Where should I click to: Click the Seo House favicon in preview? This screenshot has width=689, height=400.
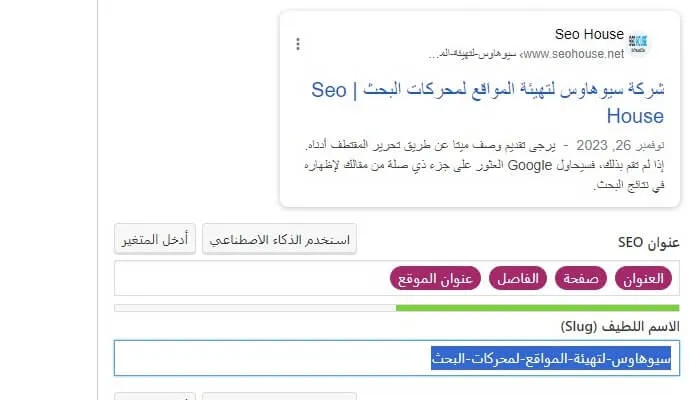point(638,44)
